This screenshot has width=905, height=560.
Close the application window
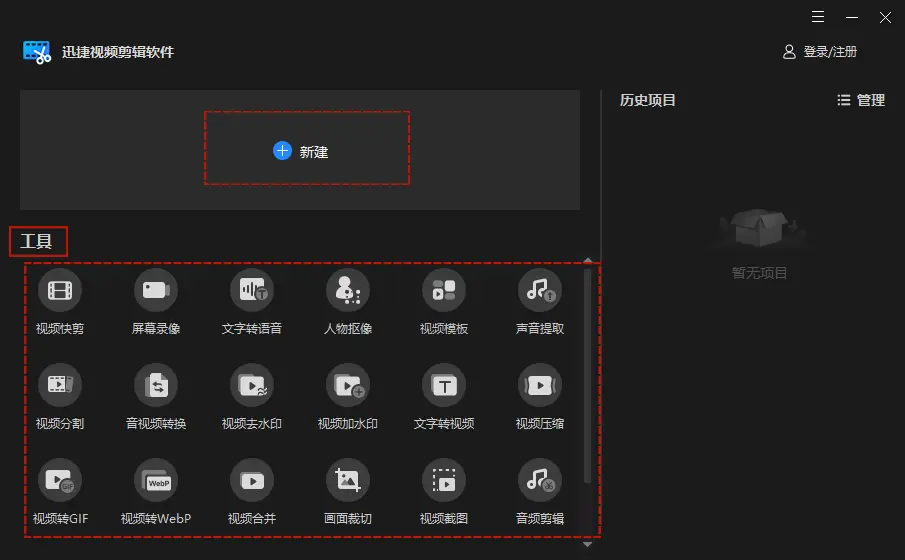(x=885, y=17)
